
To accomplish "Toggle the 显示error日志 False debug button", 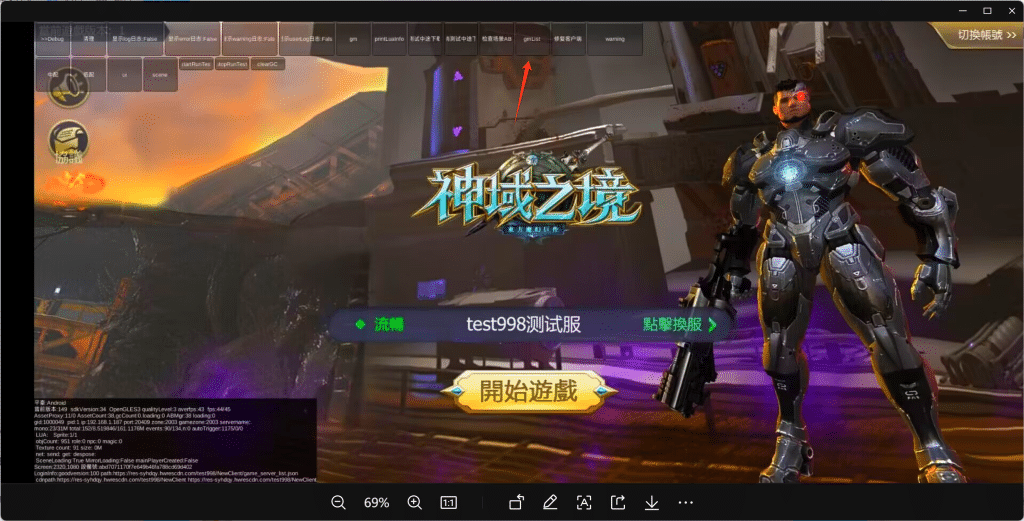I will pos(192,39).
